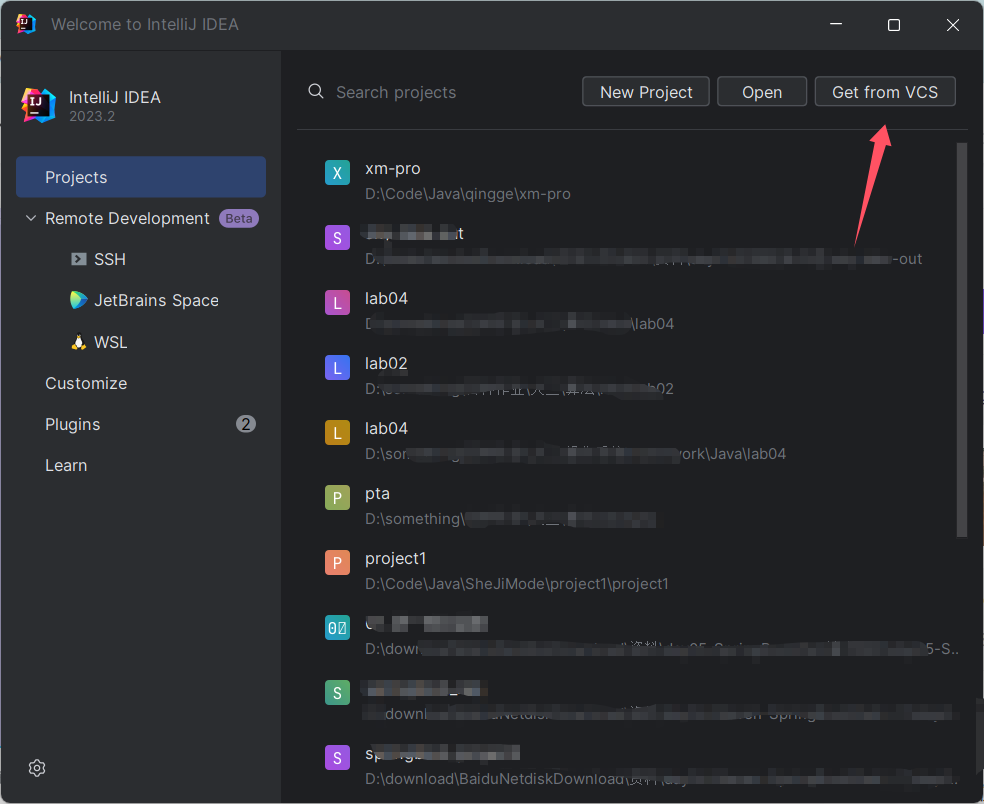Click the orange L icon of second lab04
The width and height of the screenshot is (984, 804).
337,432
